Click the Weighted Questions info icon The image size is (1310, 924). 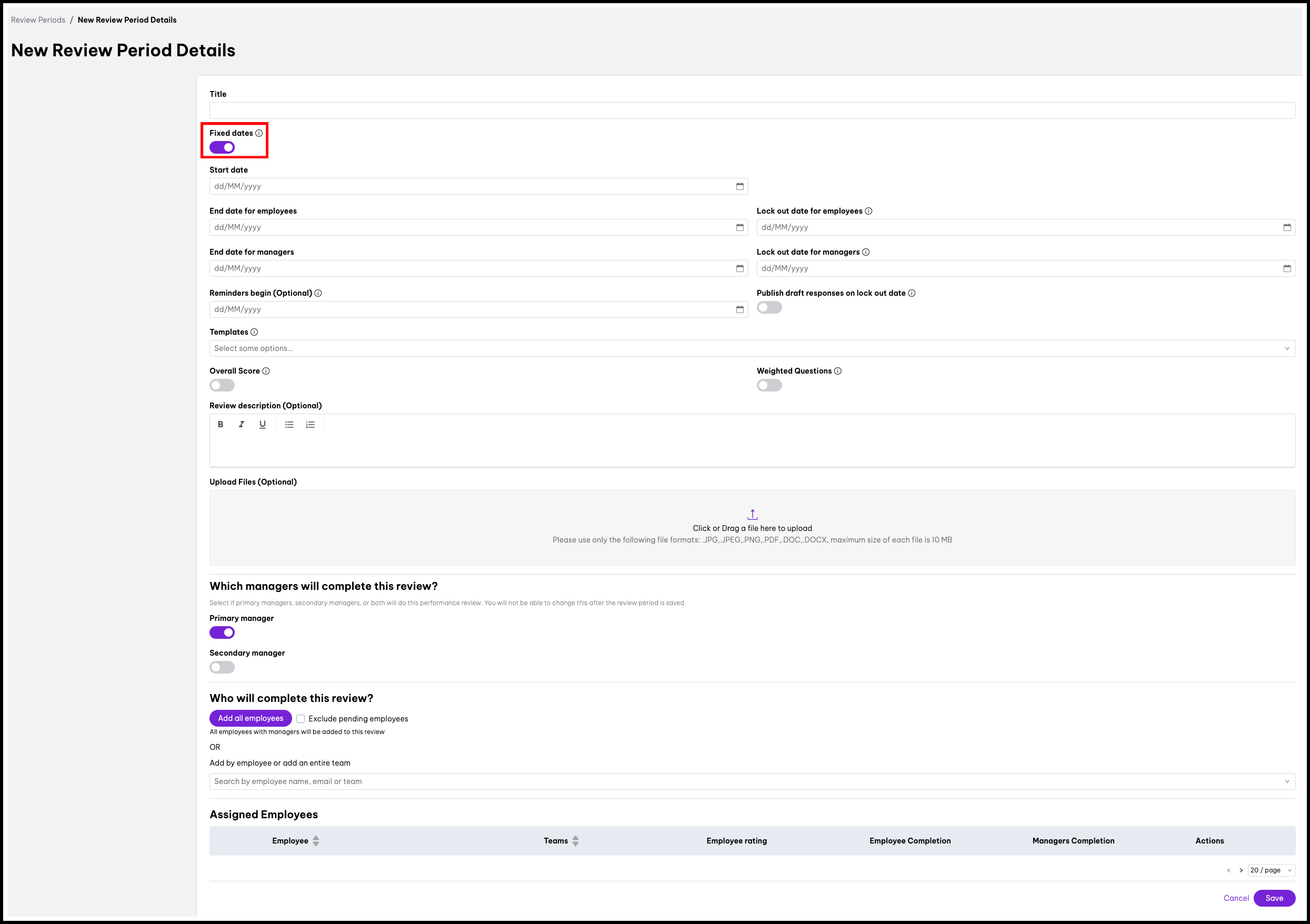point(837,371)
